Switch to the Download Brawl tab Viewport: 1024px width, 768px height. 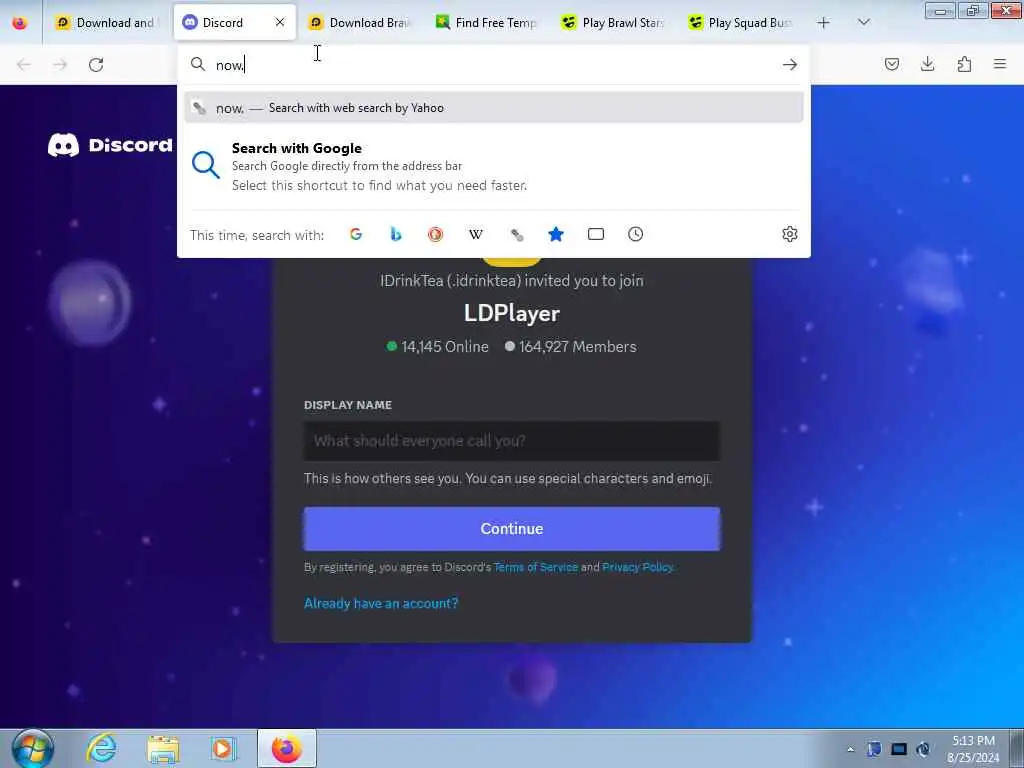(x=360, y=23)
